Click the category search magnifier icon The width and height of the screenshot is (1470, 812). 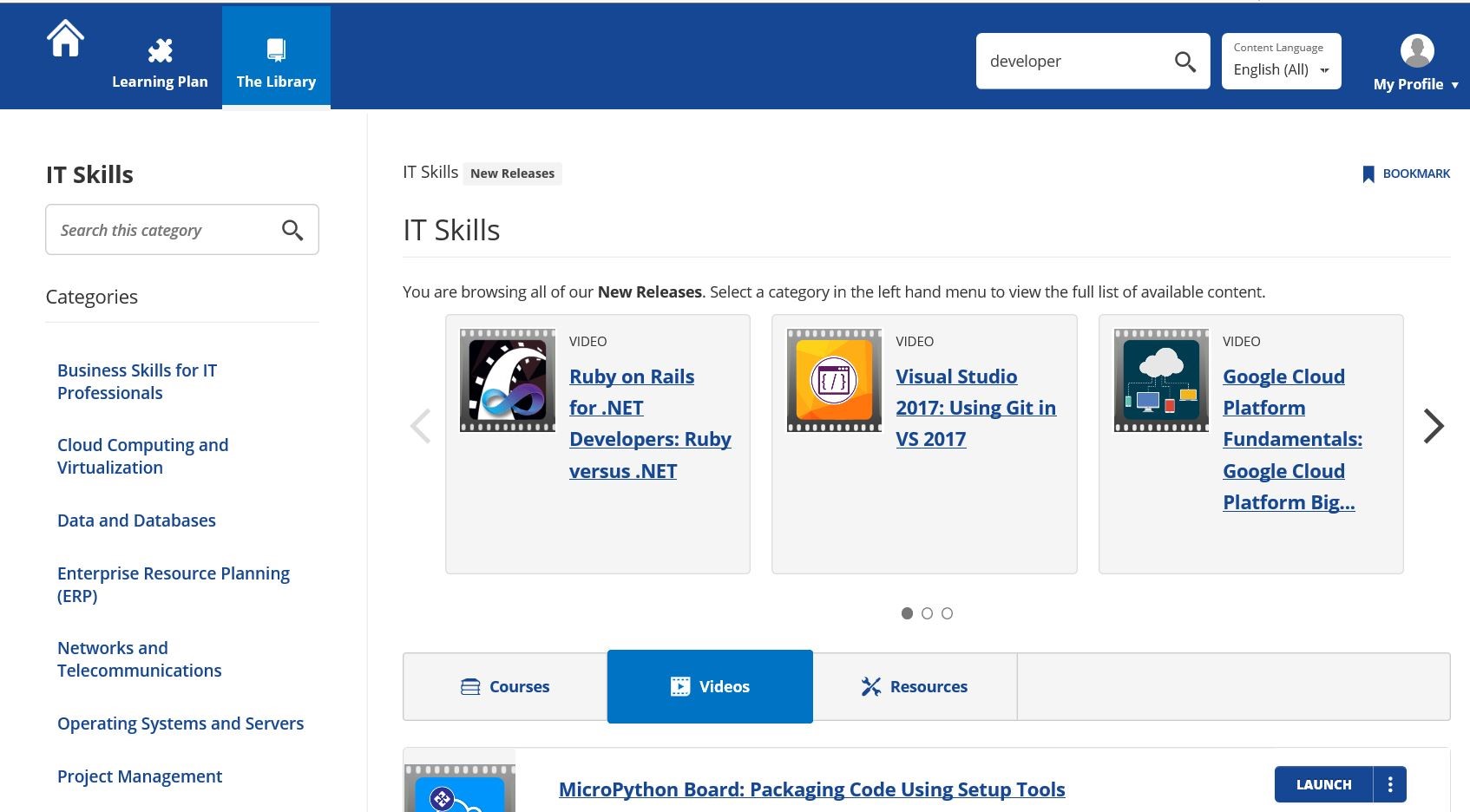pyautogui.click(x=292, y=230)
